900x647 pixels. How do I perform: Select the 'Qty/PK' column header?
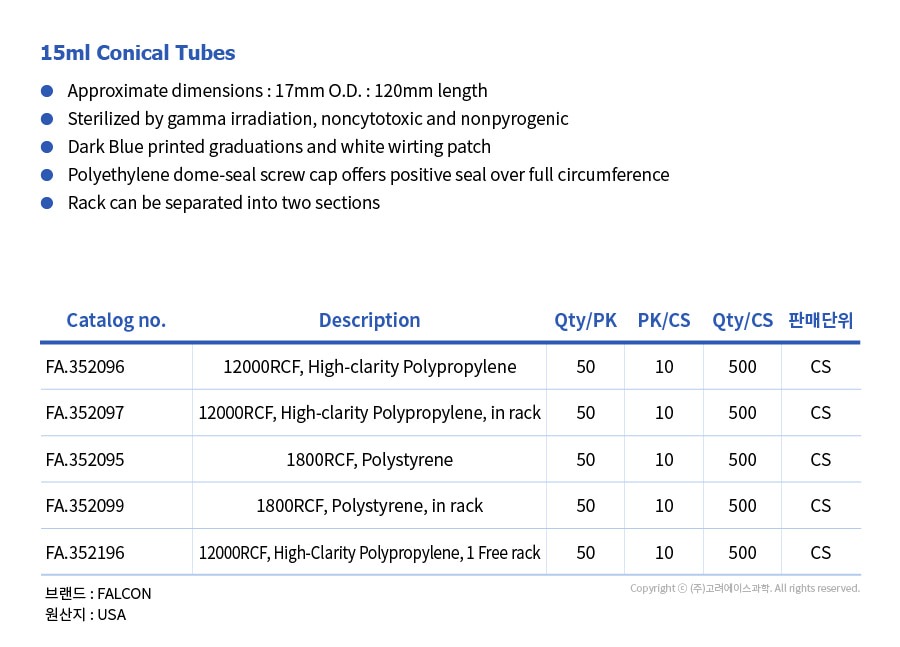click(x=585, y=321)
